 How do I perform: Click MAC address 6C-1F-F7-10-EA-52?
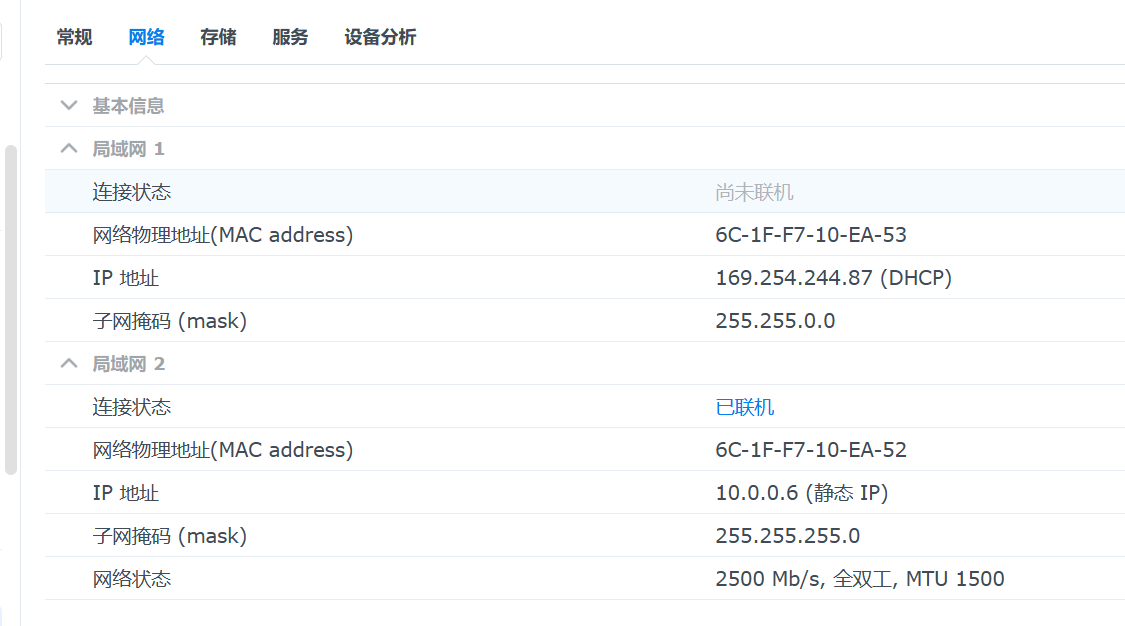click(811, 450)
